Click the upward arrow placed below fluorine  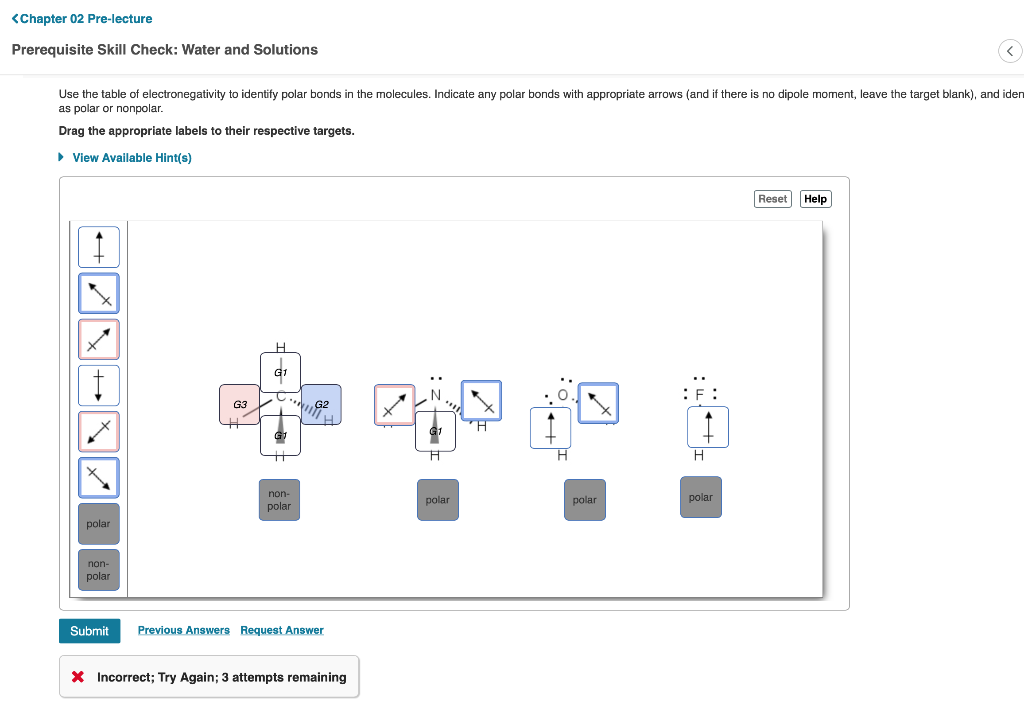(x=708, y=427)
